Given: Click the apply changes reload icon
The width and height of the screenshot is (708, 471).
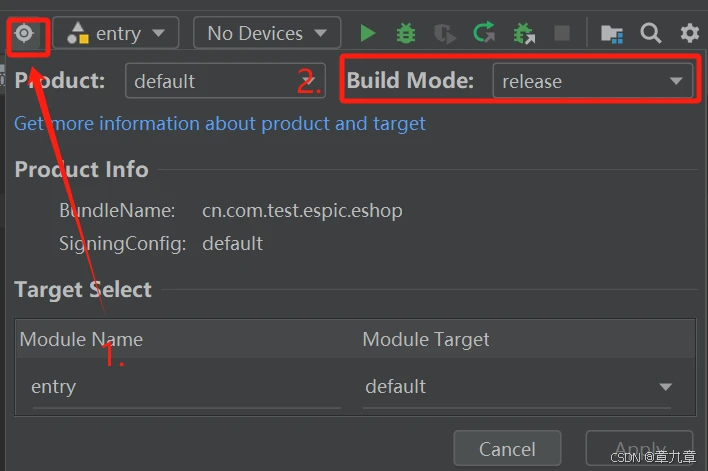Looking at the screenshot, I should coord(484,33).
